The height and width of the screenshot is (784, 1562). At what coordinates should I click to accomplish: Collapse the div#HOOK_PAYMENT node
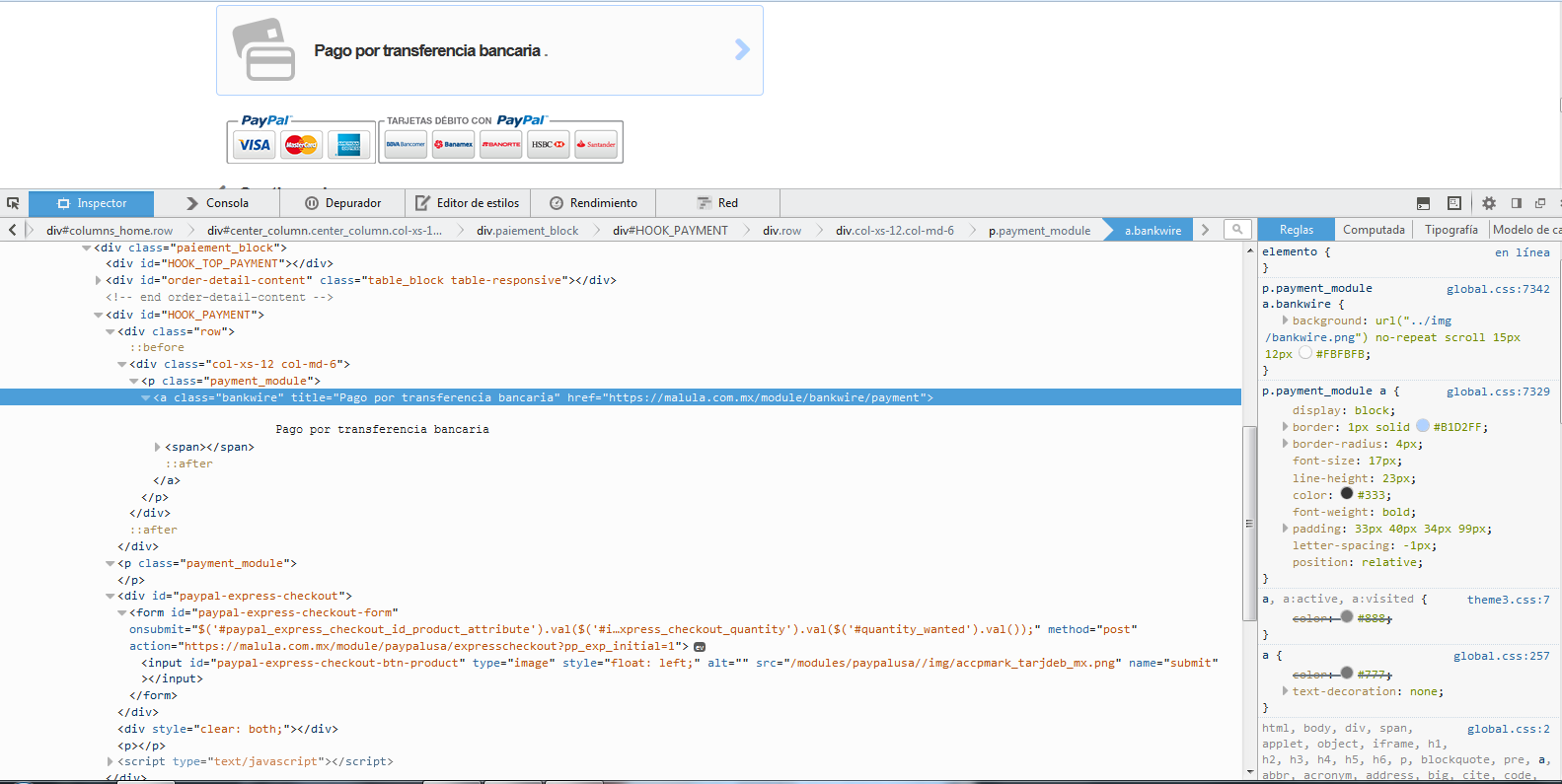(x=98, y=316)
